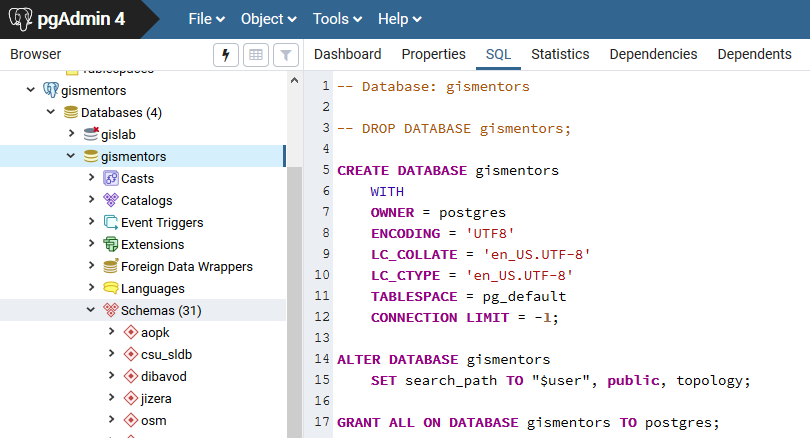Click the Schemas (31) node icon
This screenshot has width=810, height=438.
tap(111, 310)
